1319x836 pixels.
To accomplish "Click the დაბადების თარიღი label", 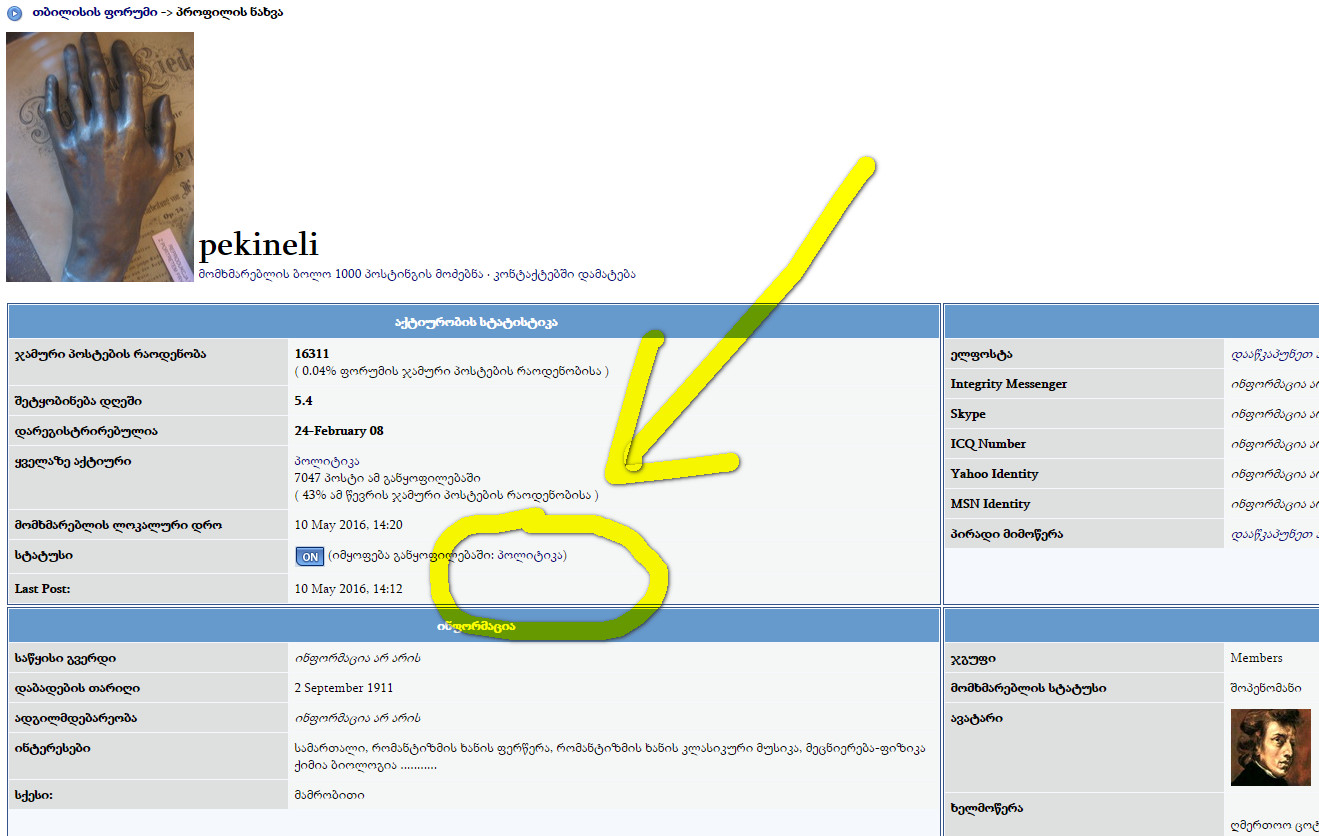I will click(x=77, y=688).
